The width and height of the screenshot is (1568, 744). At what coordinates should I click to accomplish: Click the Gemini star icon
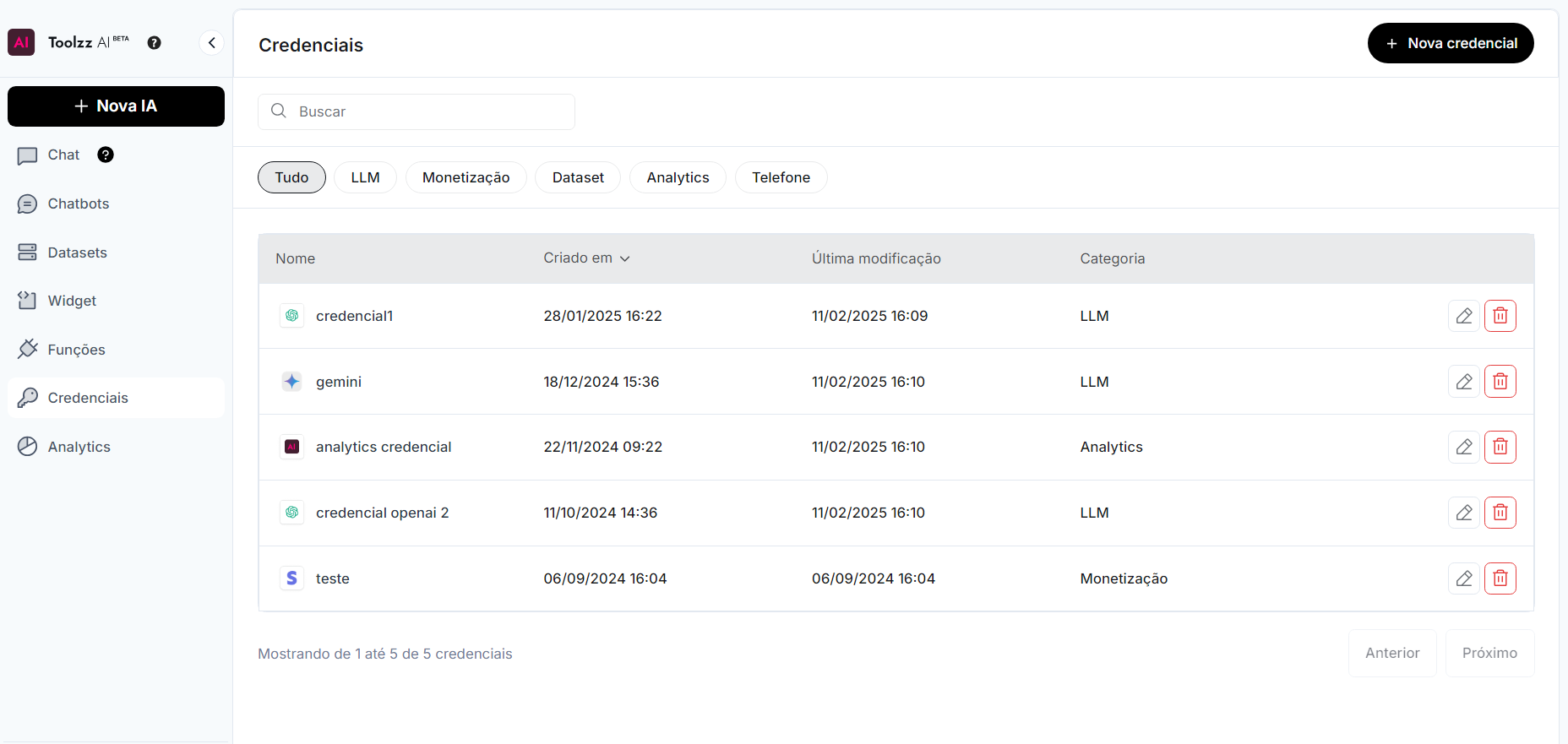(291, 382)
